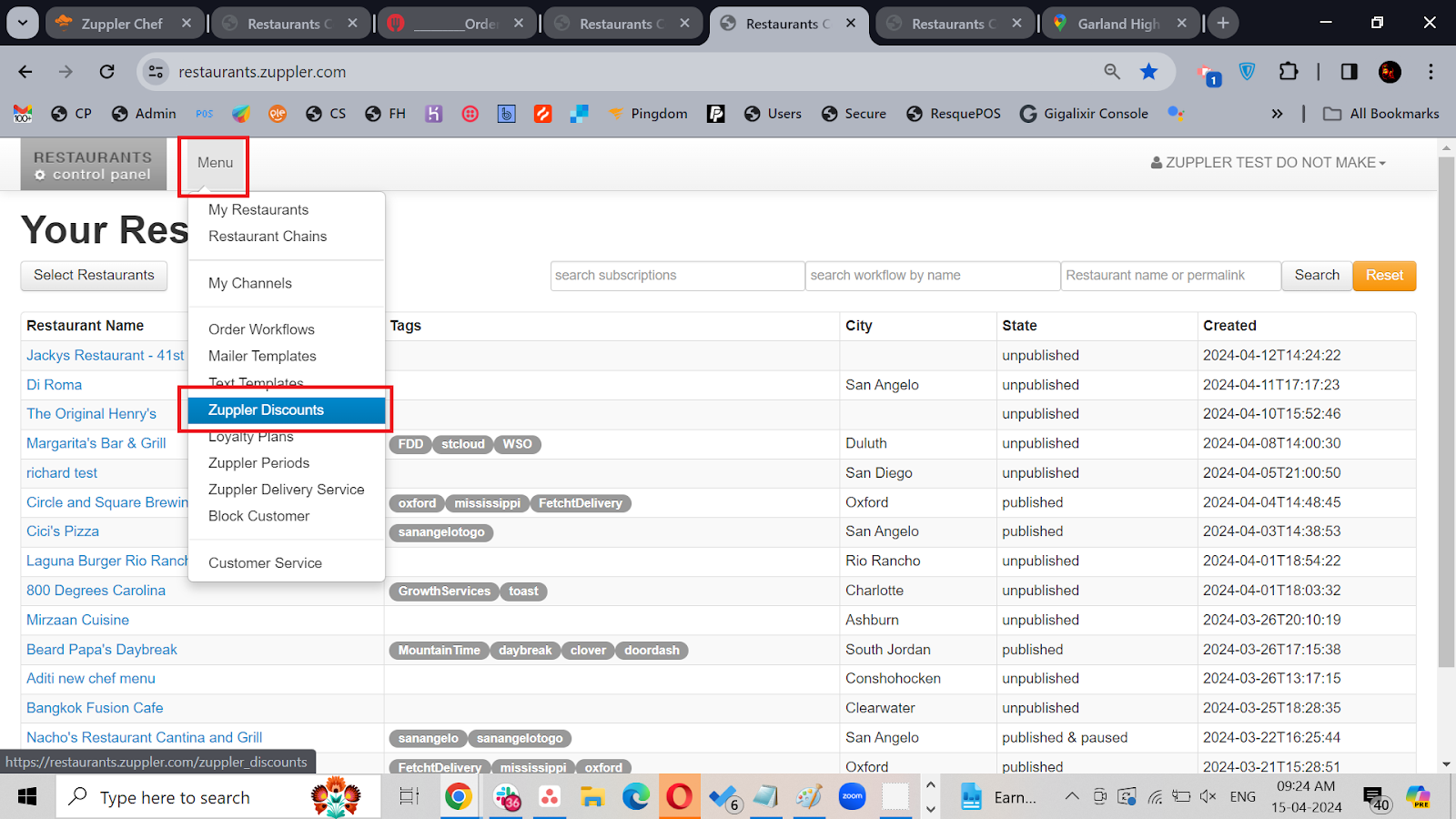Open Chrome from the taskbar

pos(459,797)
